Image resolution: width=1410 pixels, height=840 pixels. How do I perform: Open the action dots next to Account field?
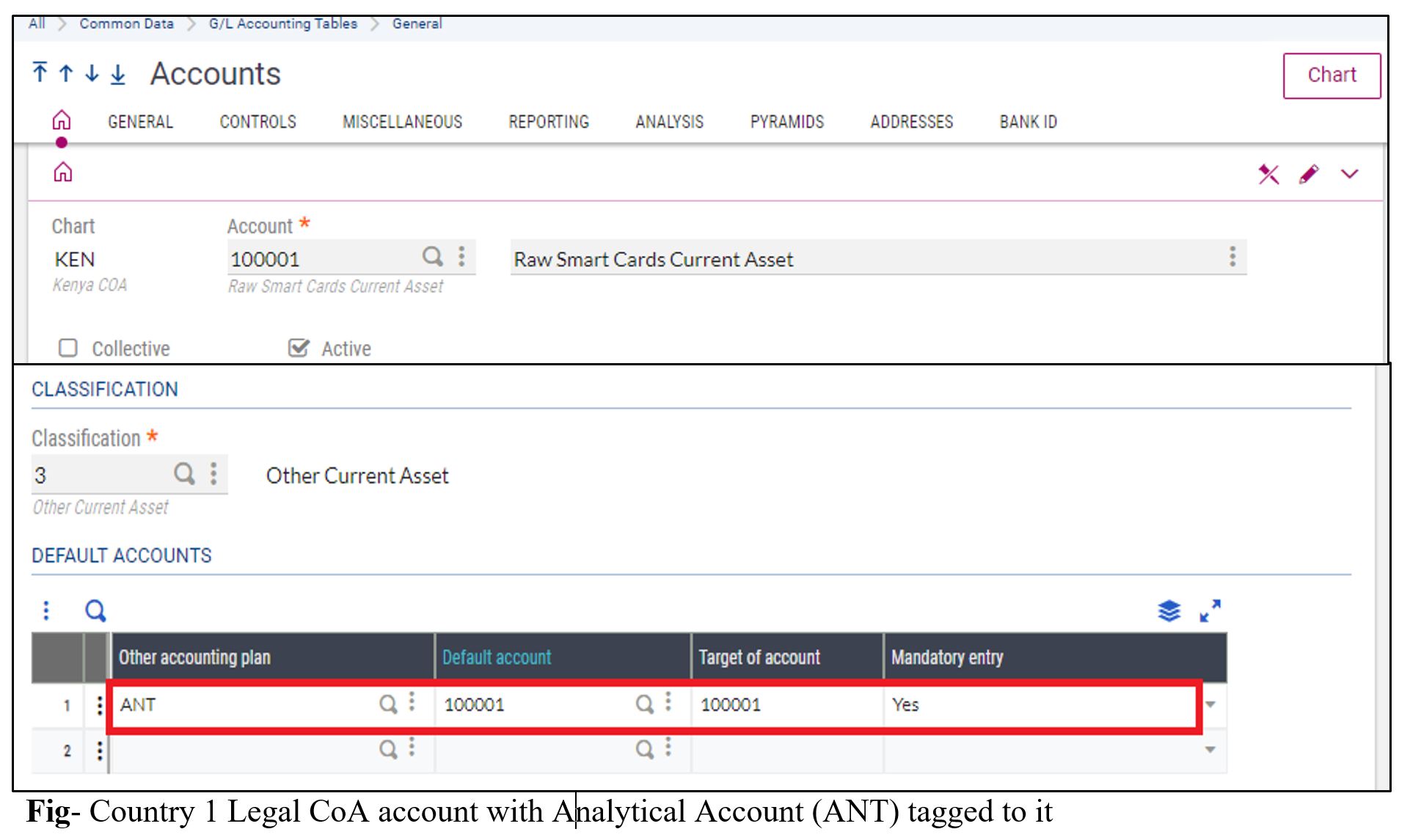point(461,257)
